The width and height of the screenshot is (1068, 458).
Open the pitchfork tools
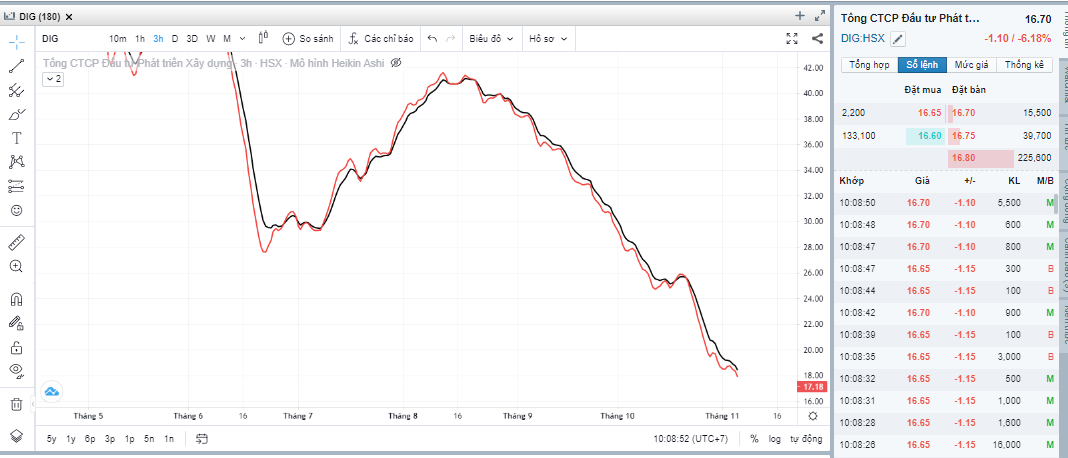(17, 90)
